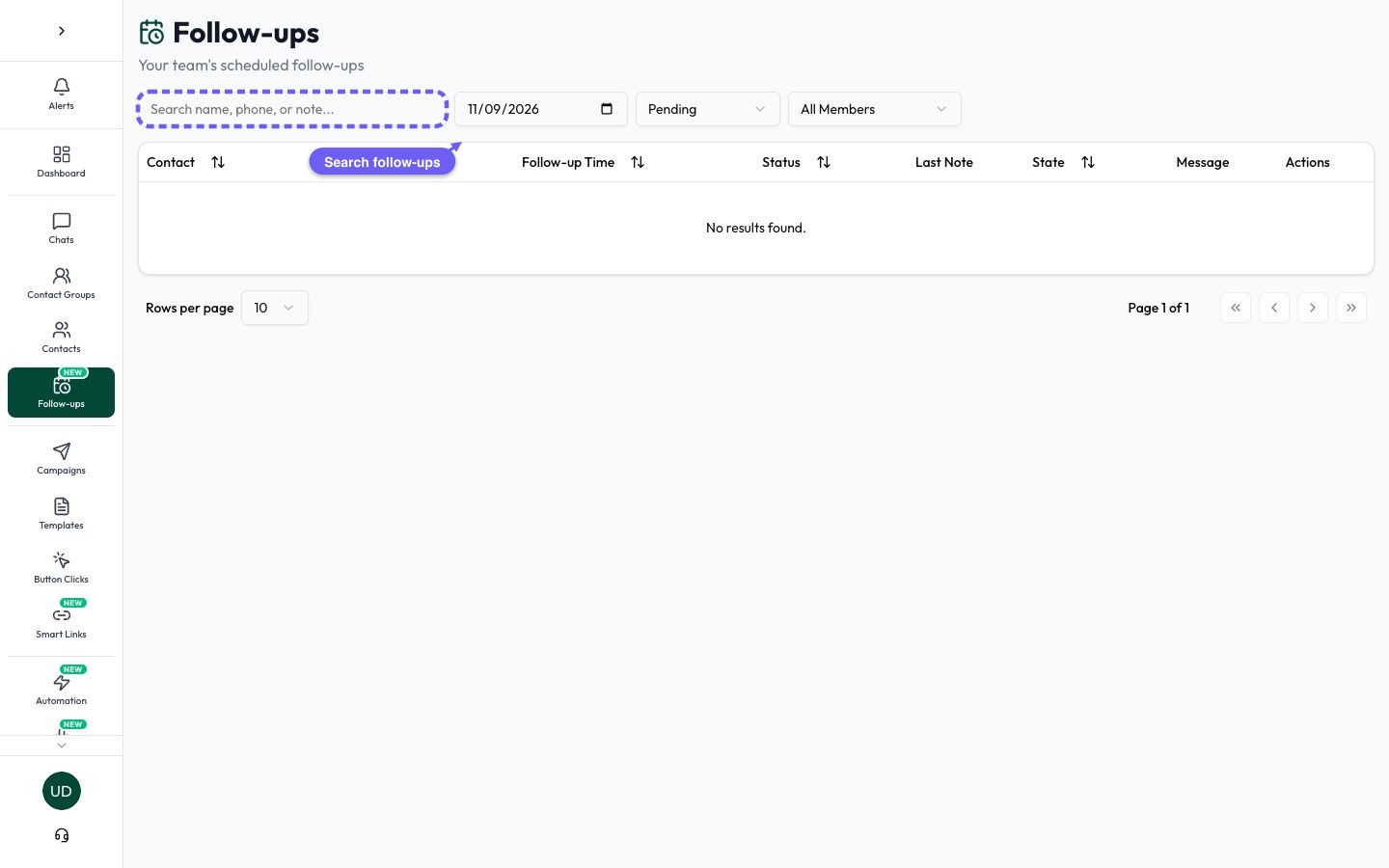
Task: Open Alerts from the sidebar
Action: click(x=61, y=95)
